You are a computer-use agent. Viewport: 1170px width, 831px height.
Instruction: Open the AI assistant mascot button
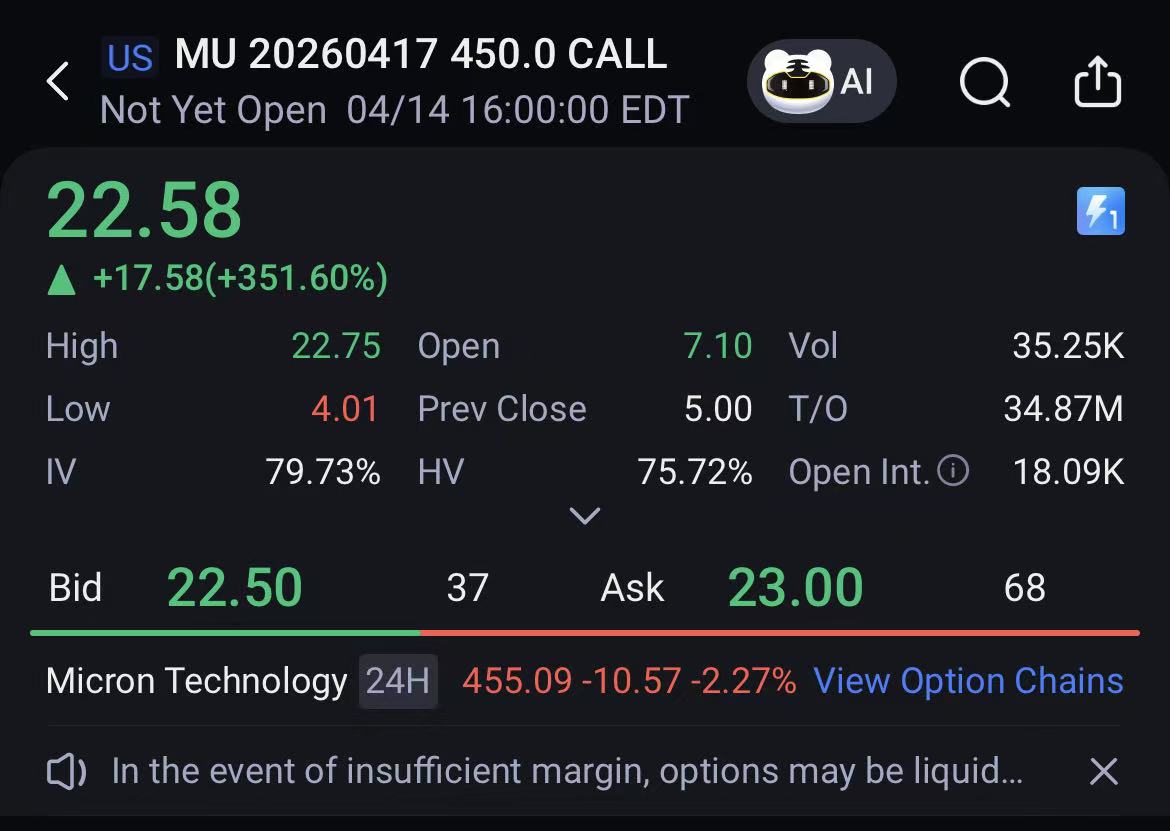pyautogui.click(x=822, y=81)
